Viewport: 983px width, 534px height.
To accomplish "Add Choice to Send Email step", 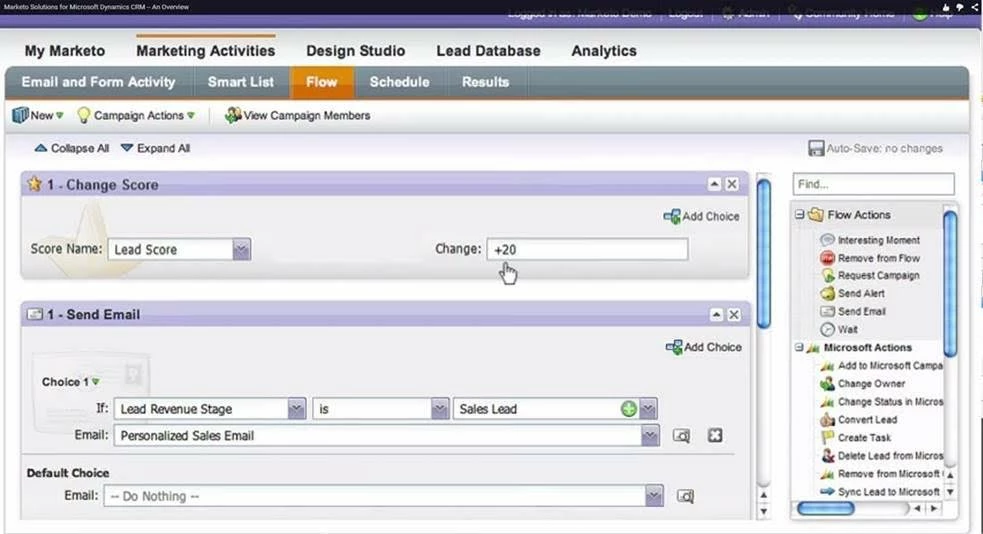I will click(703, 347).
